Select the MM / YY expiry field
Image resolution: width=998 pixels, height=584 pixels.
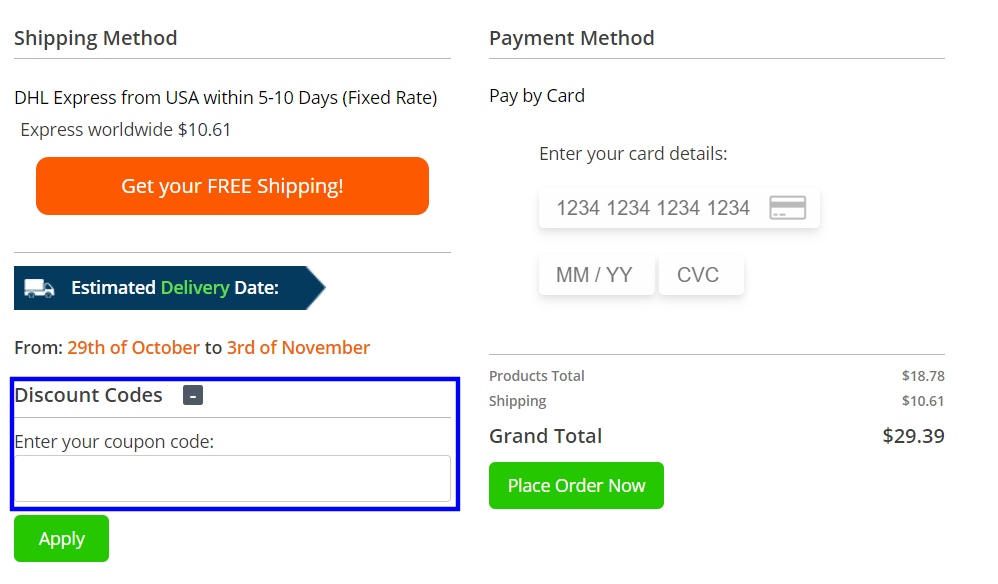595,275
